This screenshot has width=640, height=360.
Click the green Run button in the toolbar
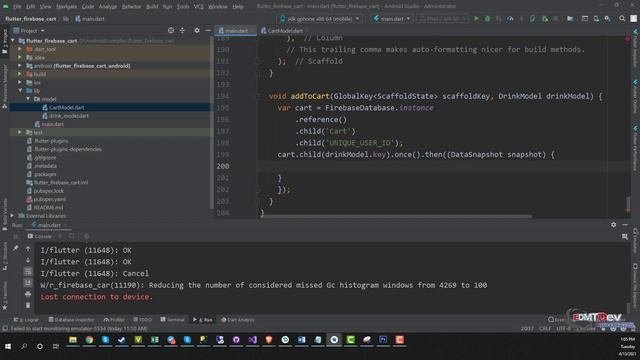(x=476, y=19)
